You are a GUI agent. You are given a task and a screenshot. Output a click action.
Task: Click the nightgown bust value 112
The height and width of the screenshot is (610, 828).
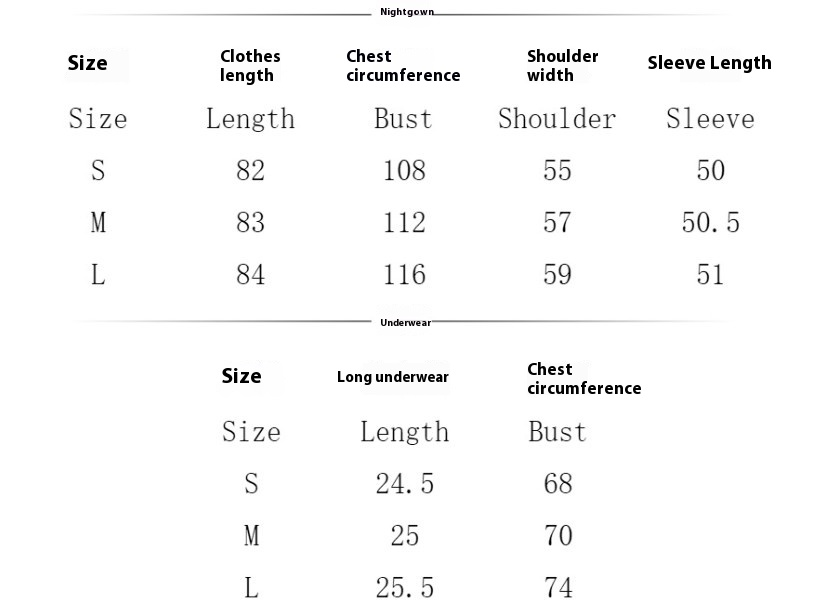[x=404, y=222]
